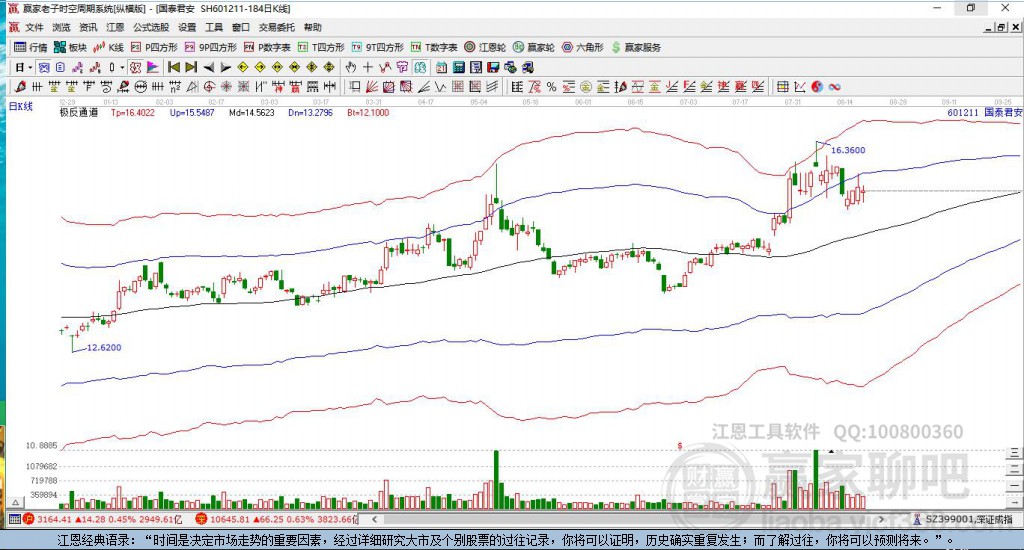Screen dimensions: 1024x550
Task: Open the 帮助 menu
Action: [x=313, y=27]
